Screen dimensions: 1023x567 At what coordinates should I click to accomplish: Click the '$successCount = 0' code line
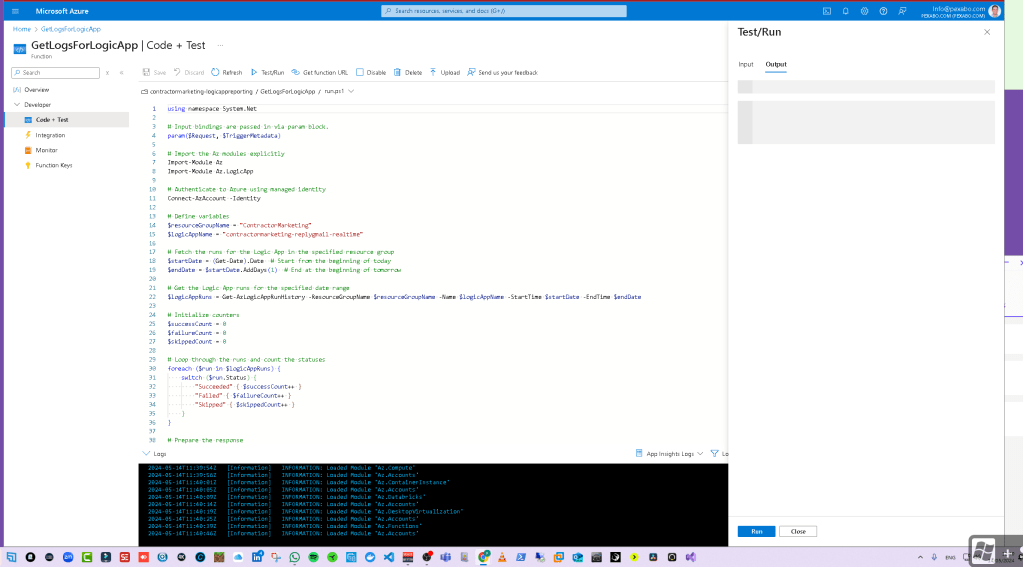[x=197, y=324]
